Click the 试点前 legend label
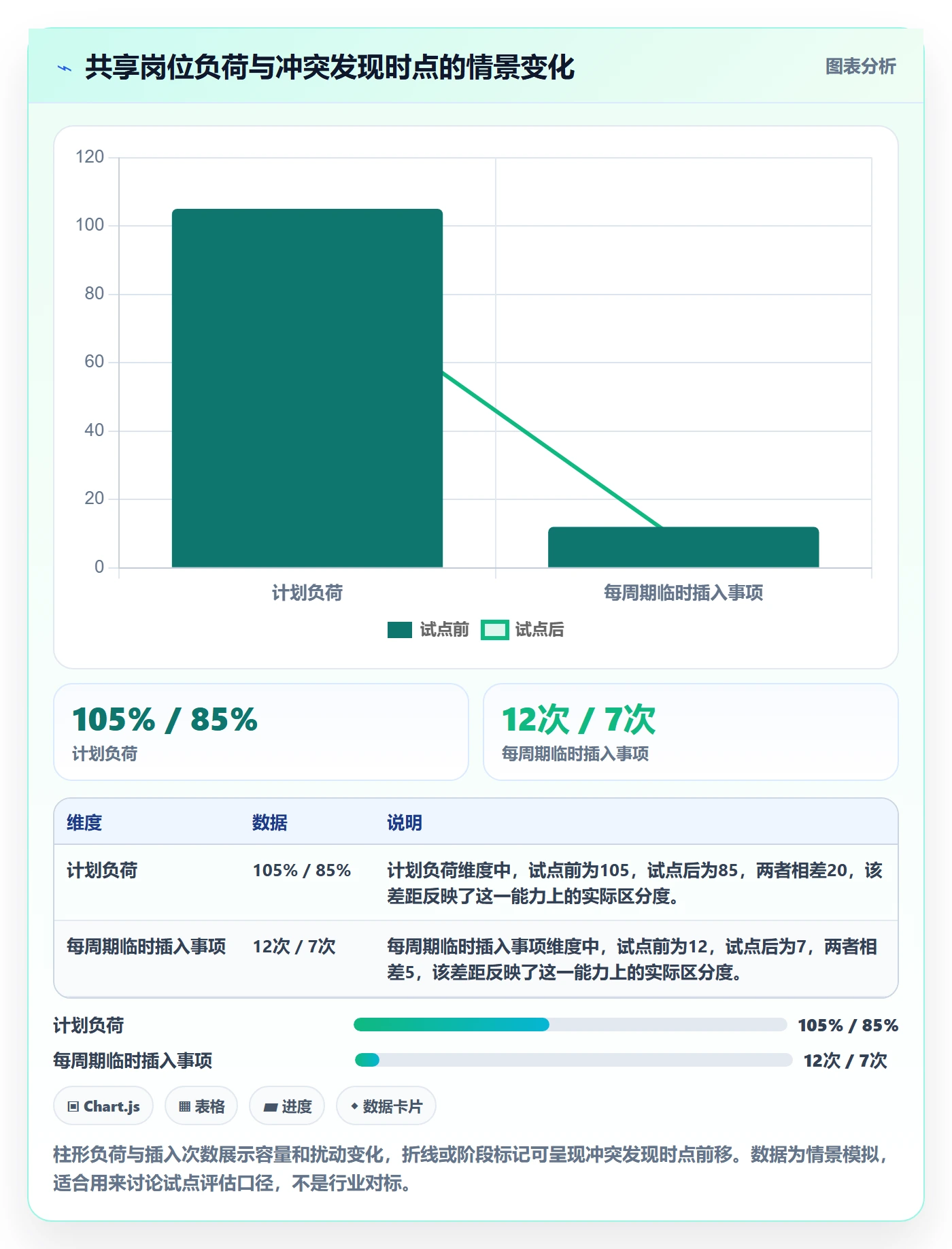952x1249 pixels. pos(444,630)
